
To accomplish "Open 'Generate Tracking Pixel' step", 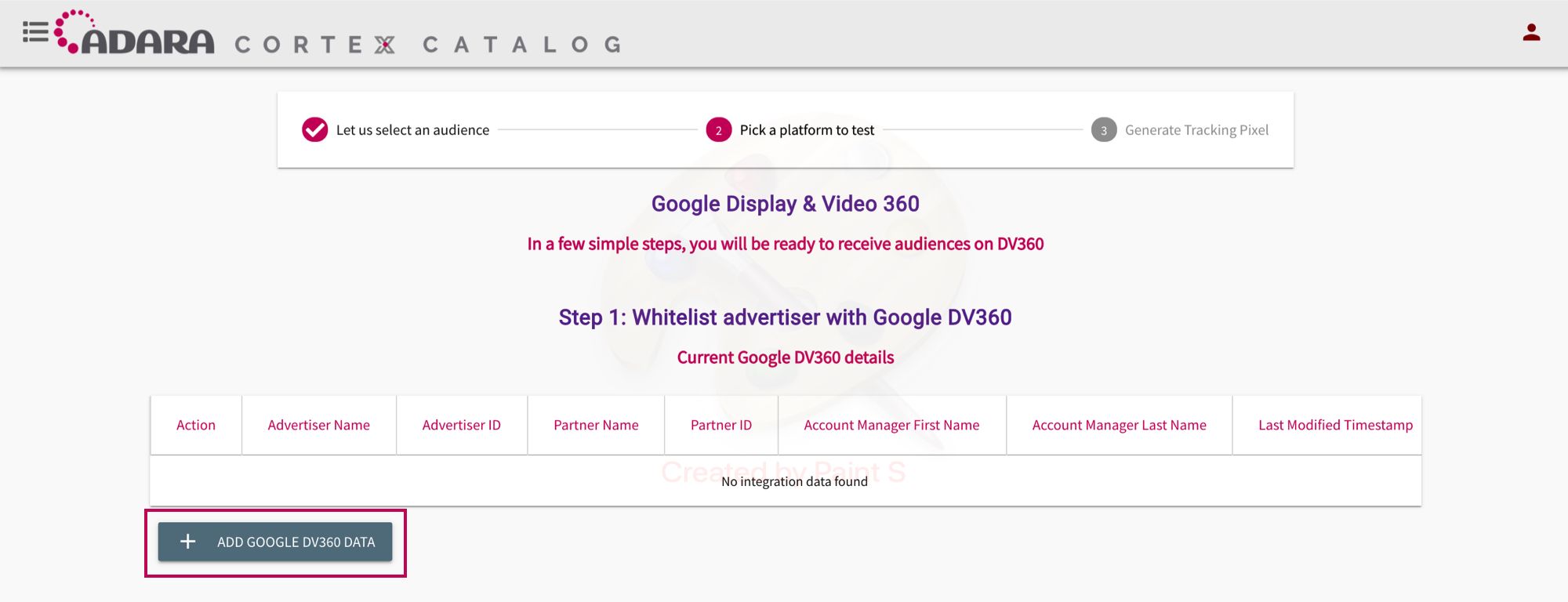I will click(1196, 130).
